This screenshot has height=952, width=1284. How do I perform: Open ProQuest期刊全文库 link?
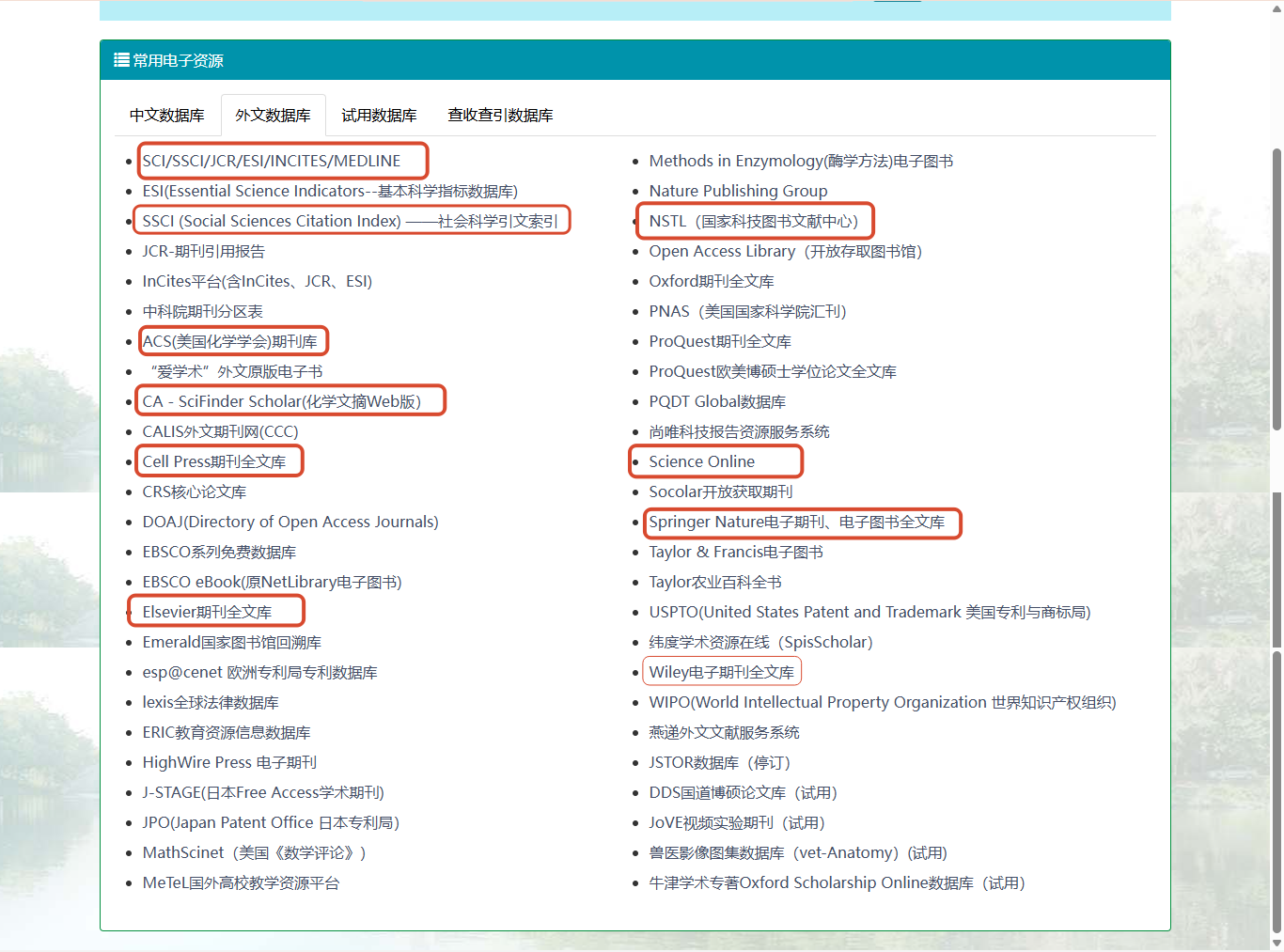click(x=720, y=341)
